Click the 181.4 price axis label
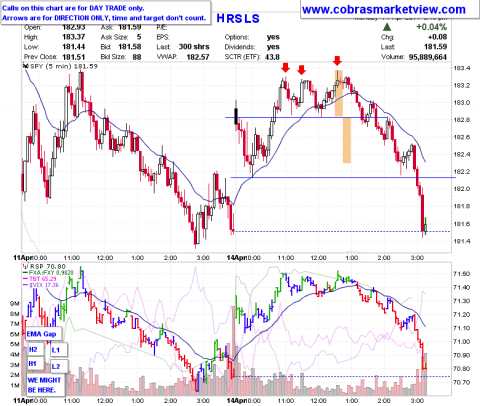This screenshot has height=406, width=480. pos(462,241)
